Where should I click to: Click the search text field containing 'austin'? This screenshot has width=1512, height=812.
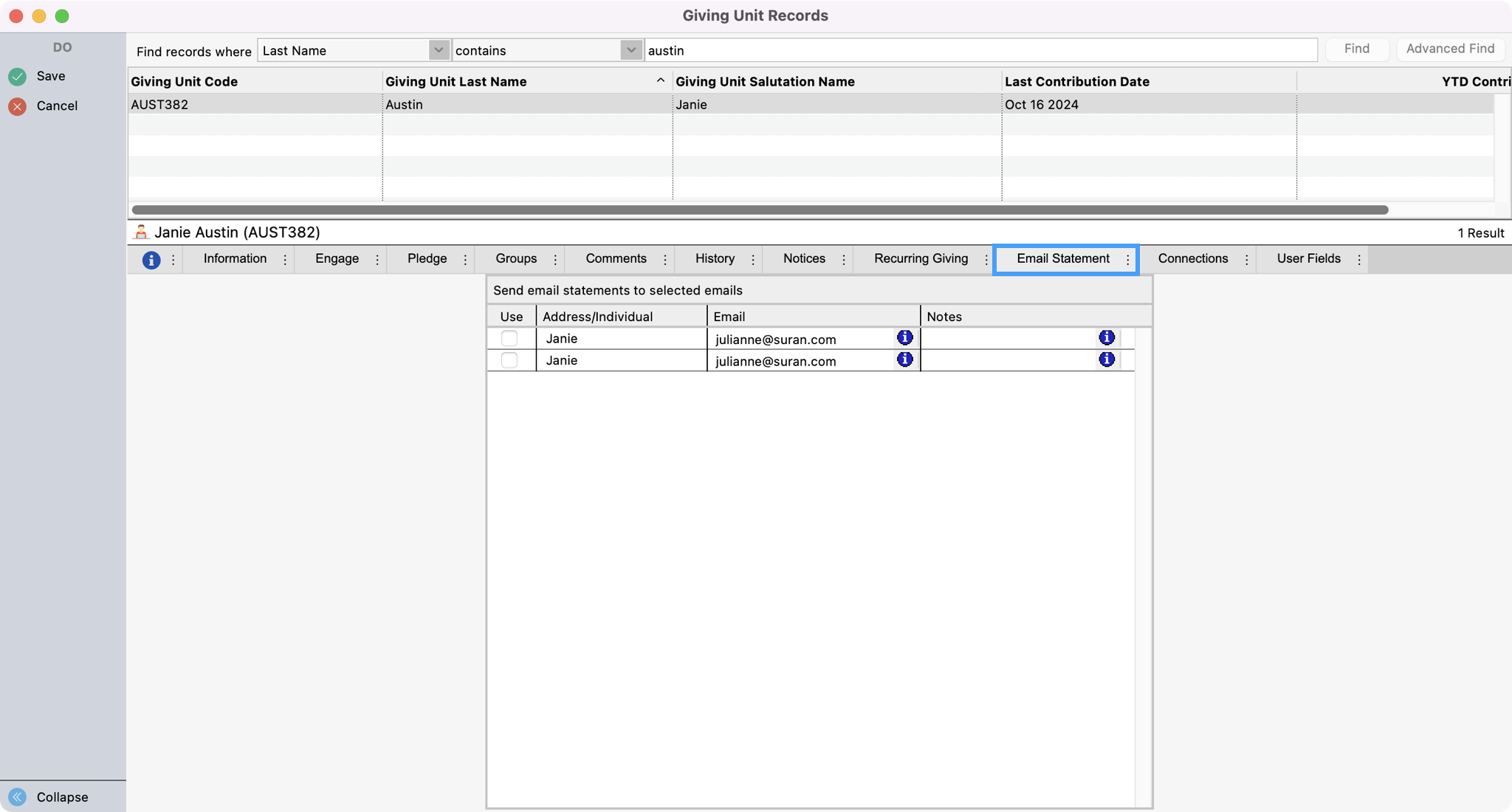point(980,50)
